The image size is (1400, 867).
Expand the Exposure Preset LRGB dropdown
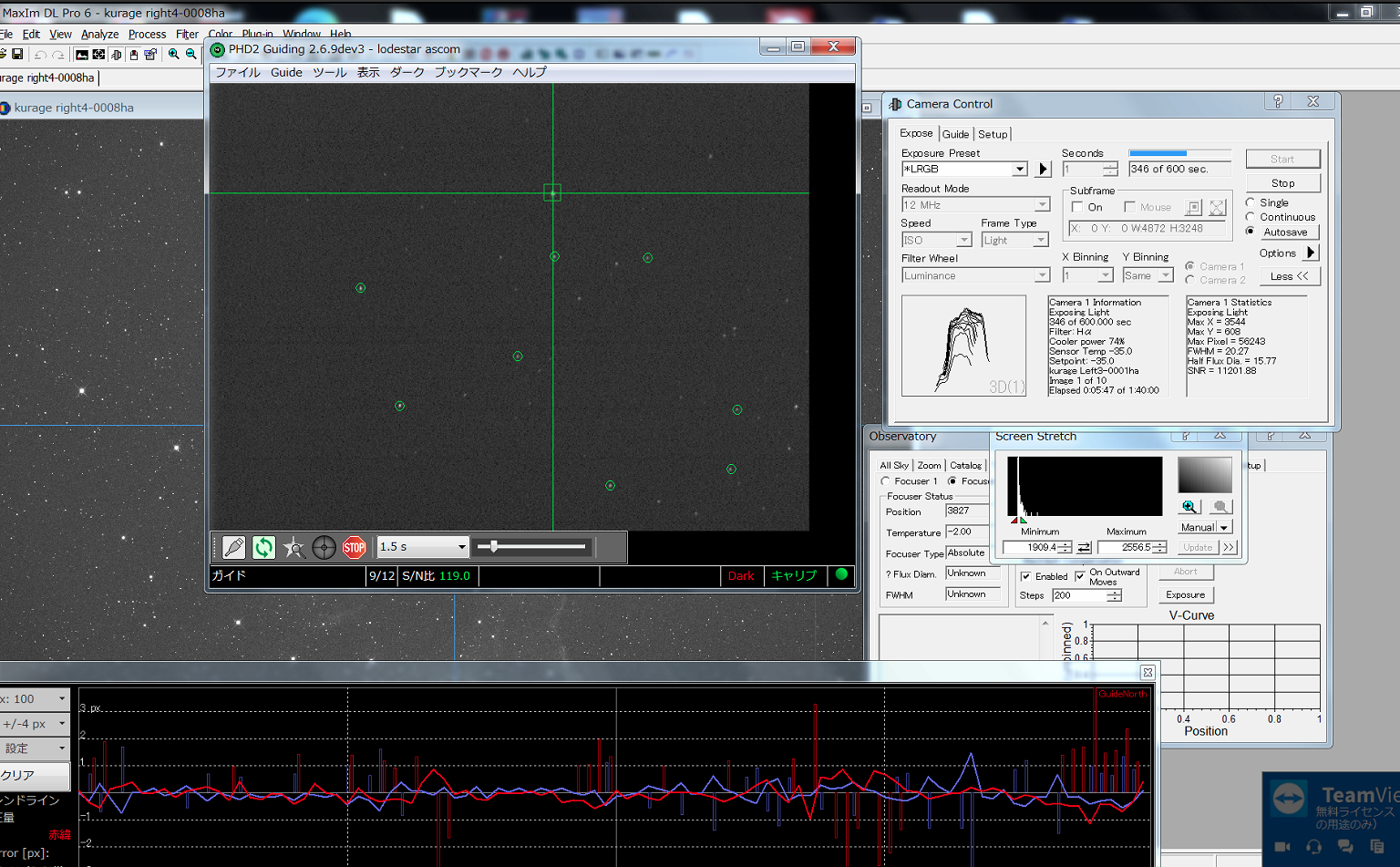click(1019, 170)
